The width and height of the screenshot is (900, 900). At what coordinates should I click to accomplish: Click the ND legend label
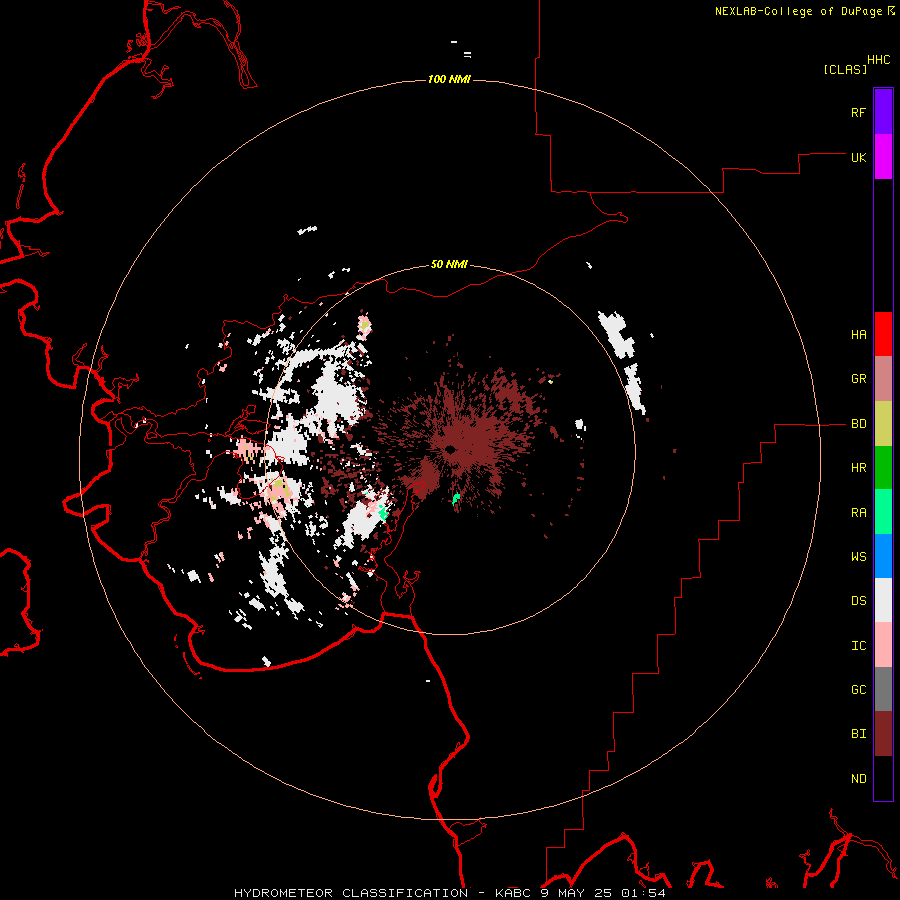(859, 779)
